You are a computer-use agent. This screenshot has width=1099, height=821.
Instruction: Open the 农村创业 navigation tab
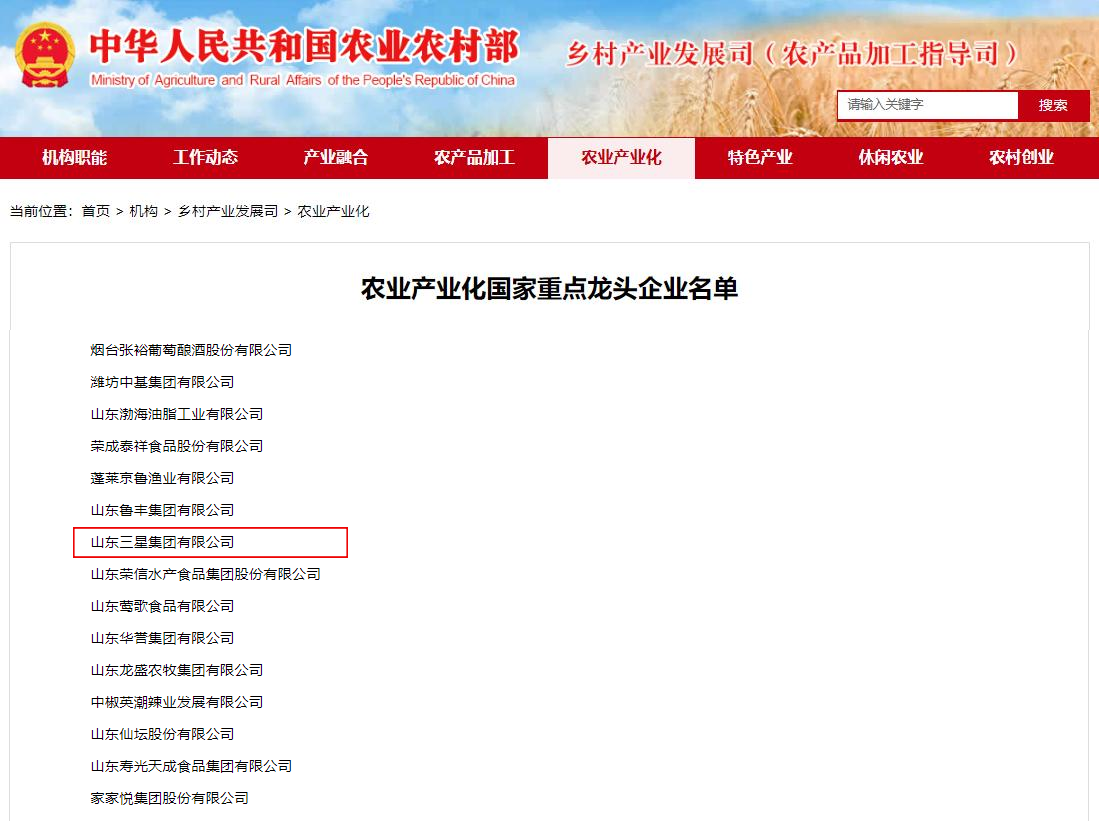coord(1021,158)
